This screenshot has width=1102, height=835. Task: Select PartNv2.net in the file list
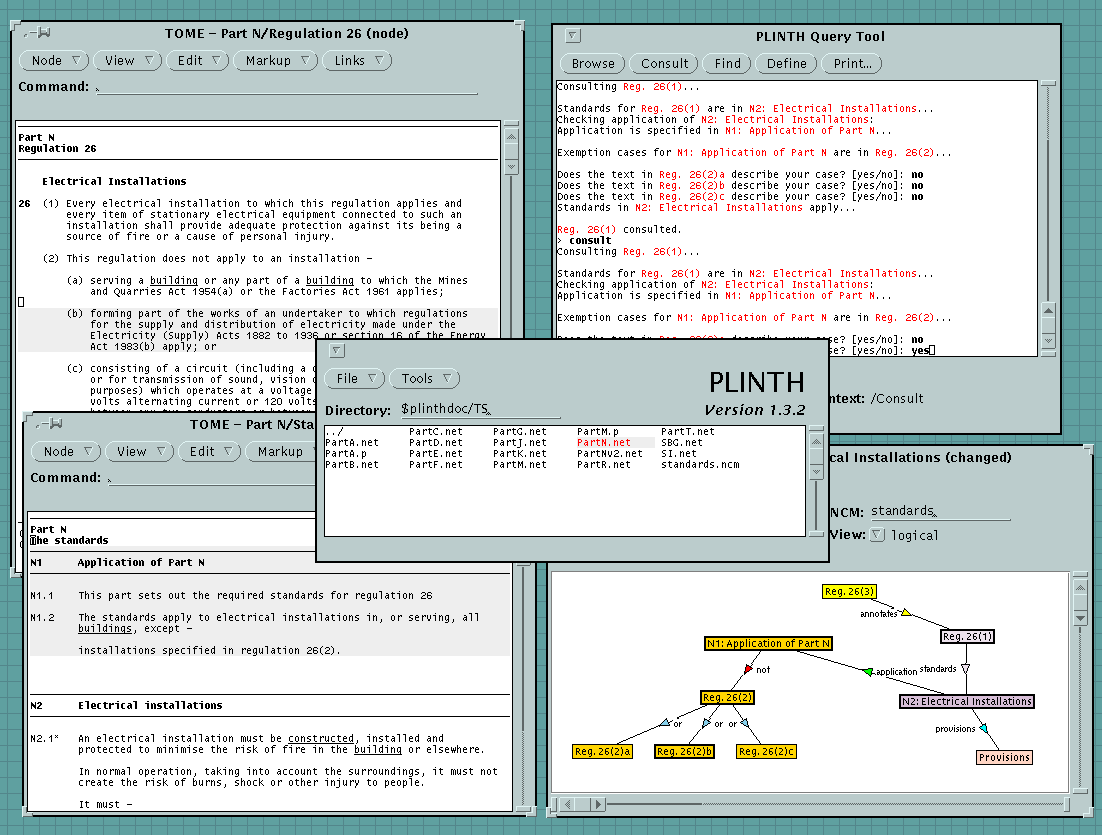[609, 453]
